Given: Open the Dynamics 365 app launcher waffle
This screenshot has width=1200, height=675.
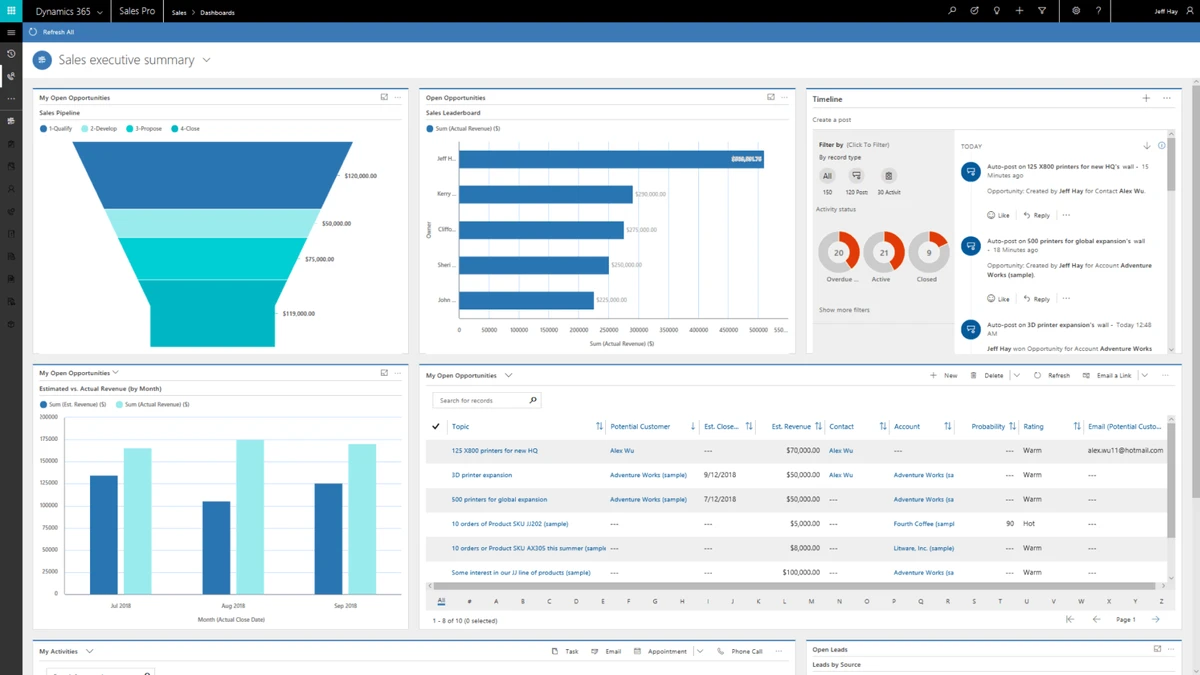Looking at the screenshot, I should [x=11, y=11].
